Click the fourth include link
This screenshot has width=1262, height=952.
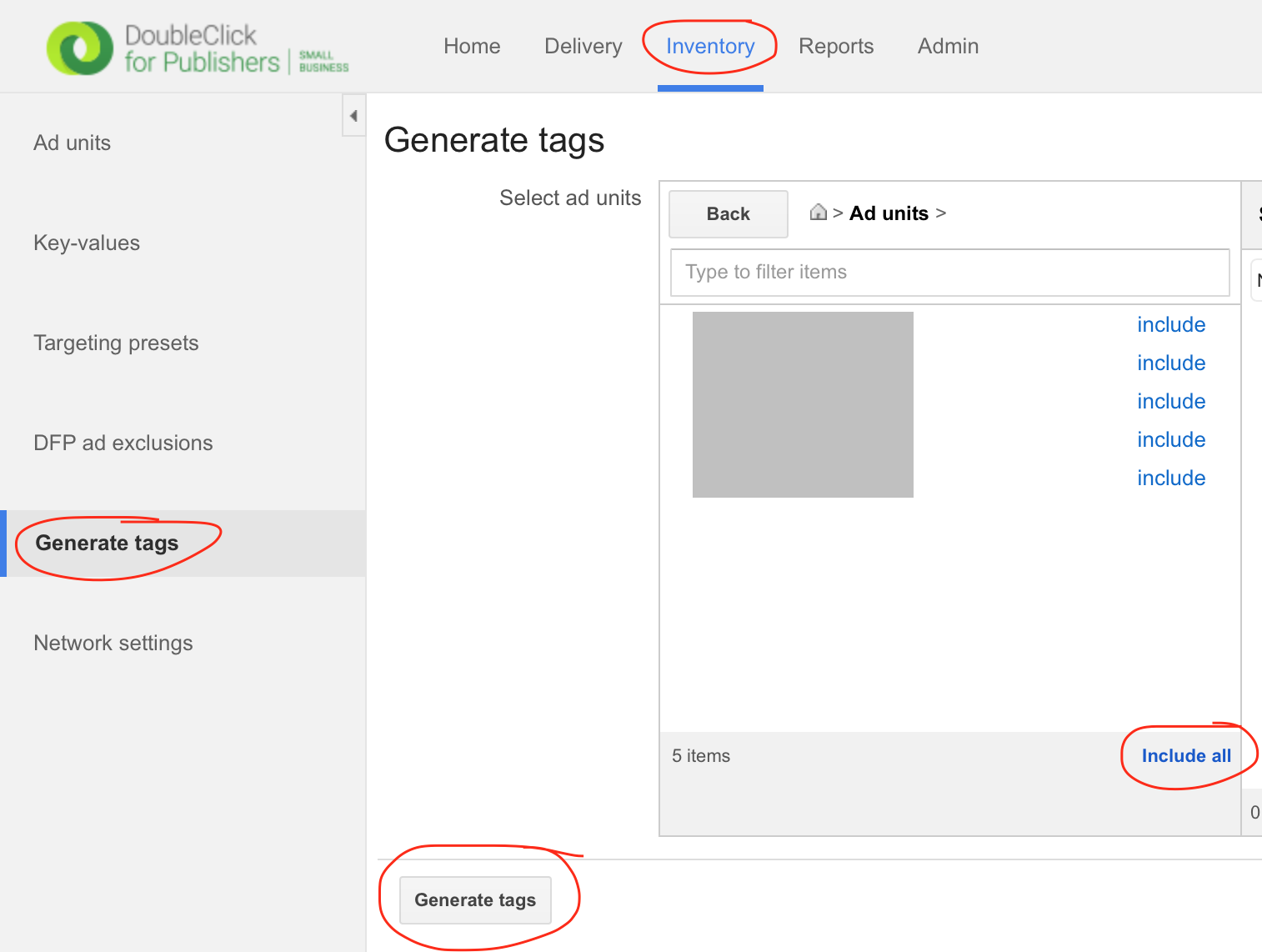click(1171, 439)
